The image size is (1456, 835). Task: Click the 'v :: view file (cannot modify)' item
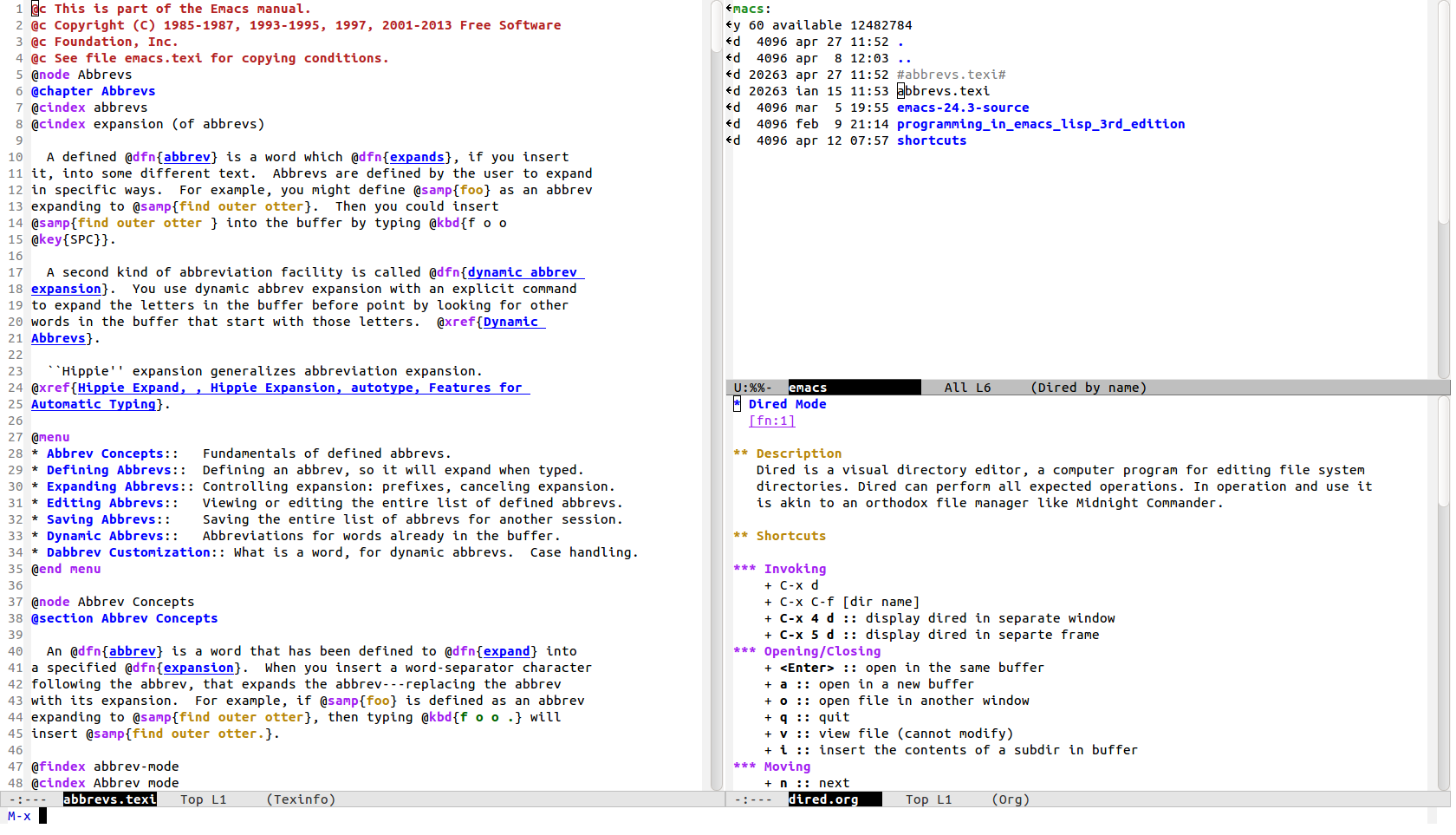tap(888, 734)
